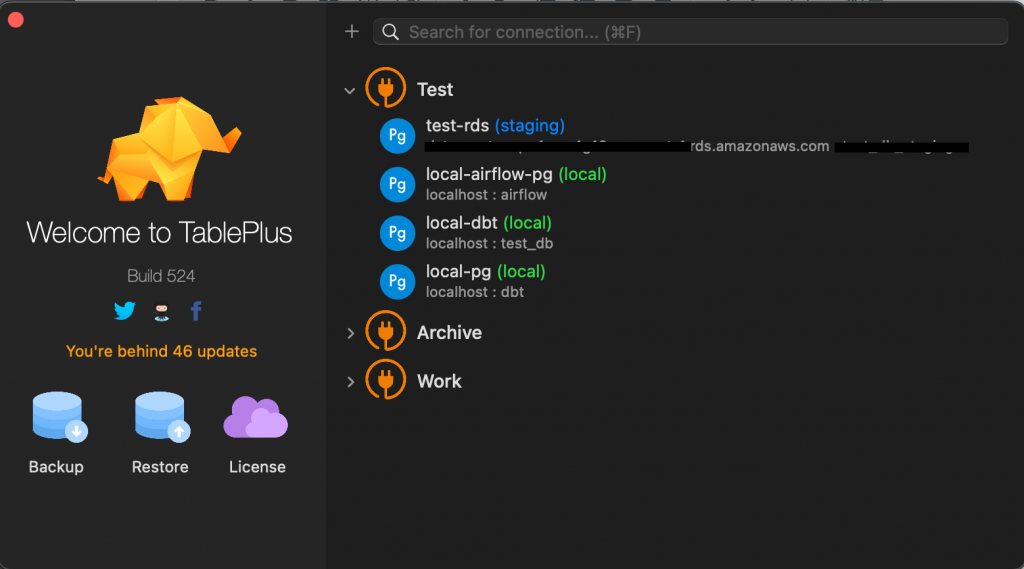The height and width of the screenshot is (569, 1024).
Task: Collapse the Test group chevron
Action: click(350, 91)
